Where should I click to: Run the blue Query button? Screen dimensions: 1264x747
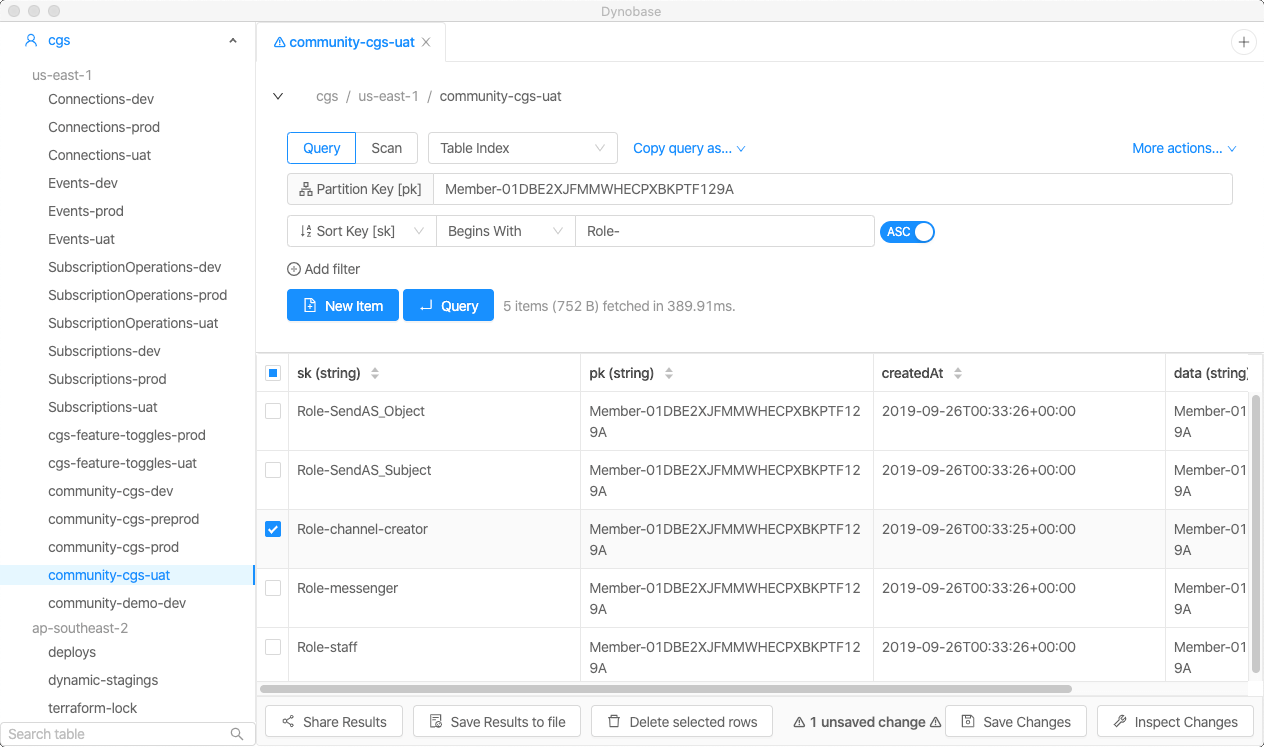448,306
